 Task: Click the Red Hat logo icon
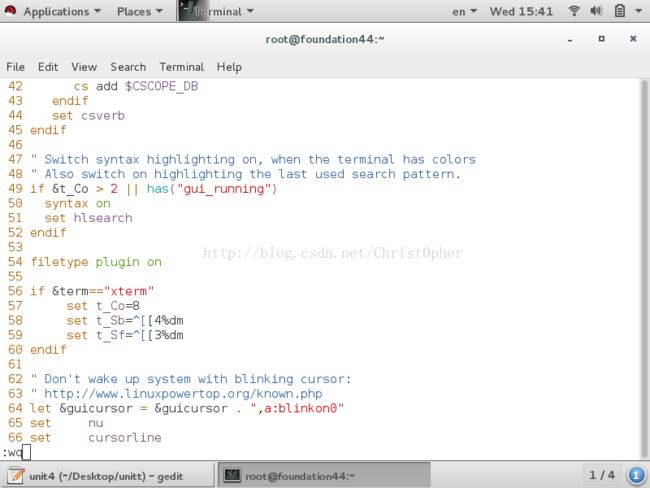(x=10, y=11)
